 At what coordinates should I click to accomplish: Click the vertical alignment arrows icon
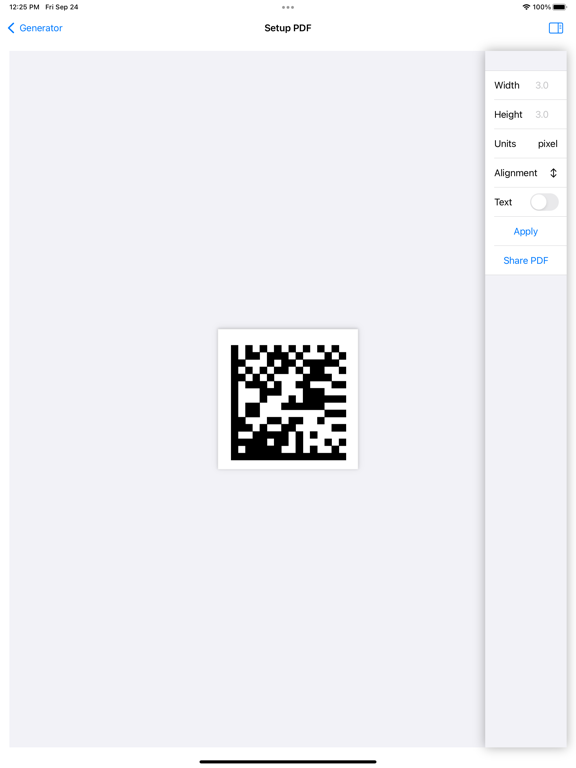(x=553, y=173)
